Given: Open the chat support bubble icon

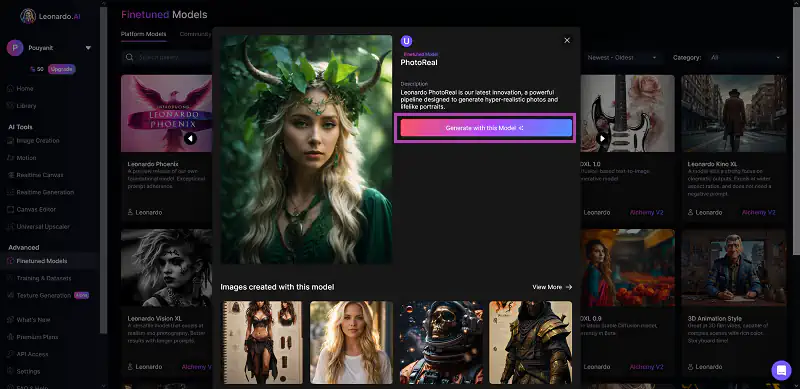Looking at the screenshot, I should (x=781, y=371).
